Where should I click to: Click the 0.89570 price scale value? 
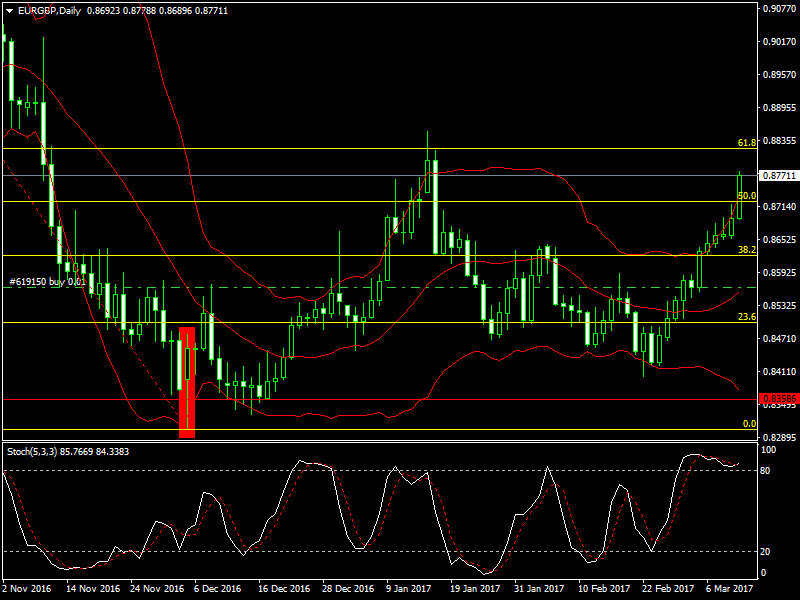coord(779,74)
